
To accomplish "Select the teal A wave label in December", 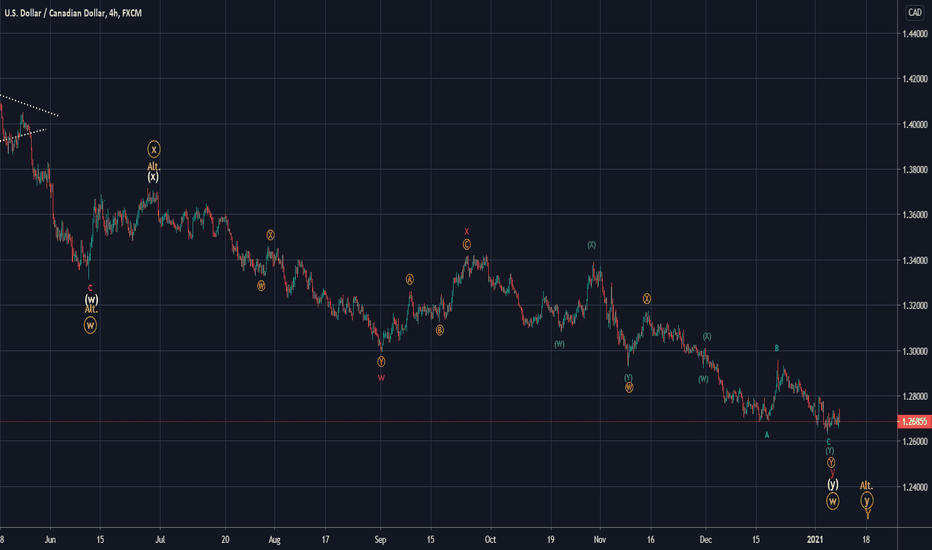I will (767, 435).
